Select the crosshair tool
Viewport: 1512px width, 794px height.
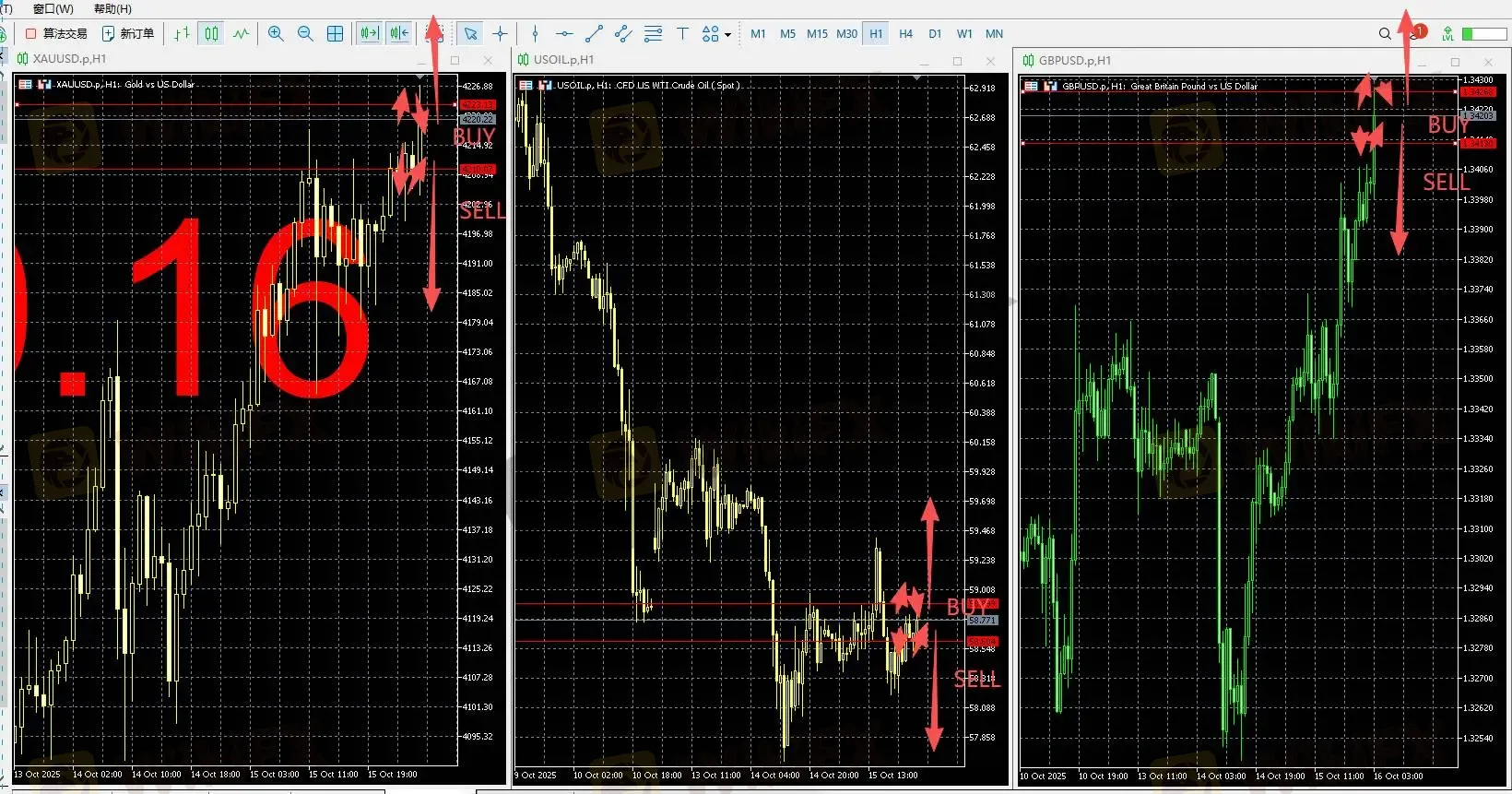(x=500, y=34)
